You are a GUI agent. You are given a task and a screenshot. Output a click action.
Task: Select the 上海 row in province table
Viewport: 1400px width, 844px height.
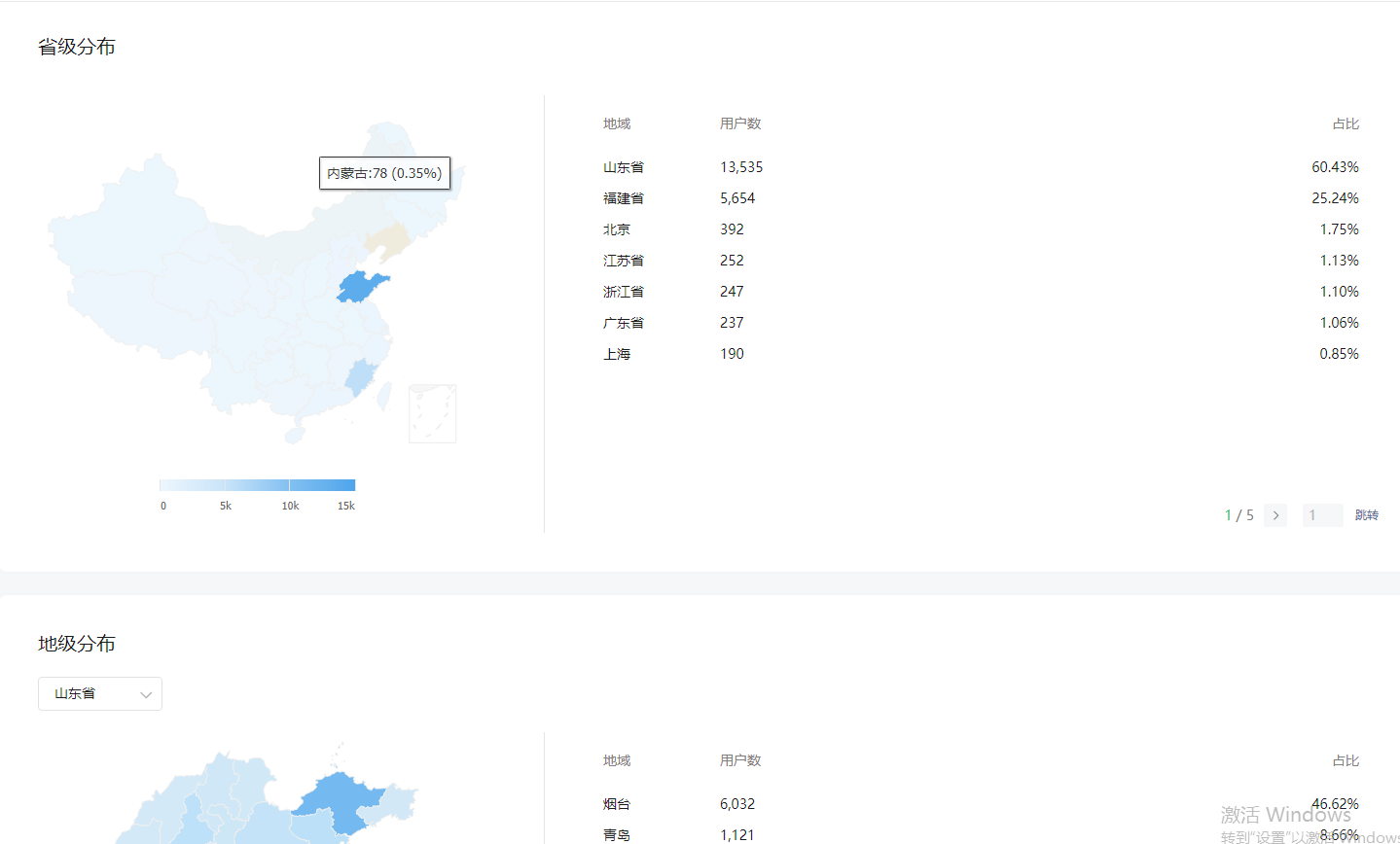coord(981,354)
